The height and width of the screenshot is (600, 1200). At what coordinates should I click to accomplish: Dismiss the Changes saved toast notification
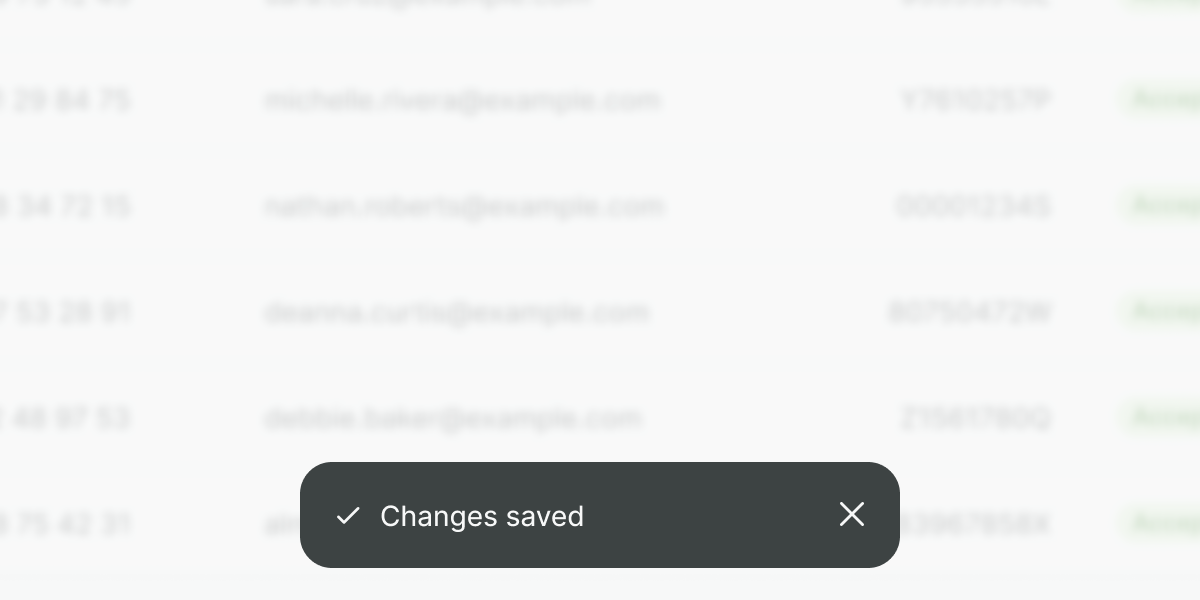[x=852, y=514]
